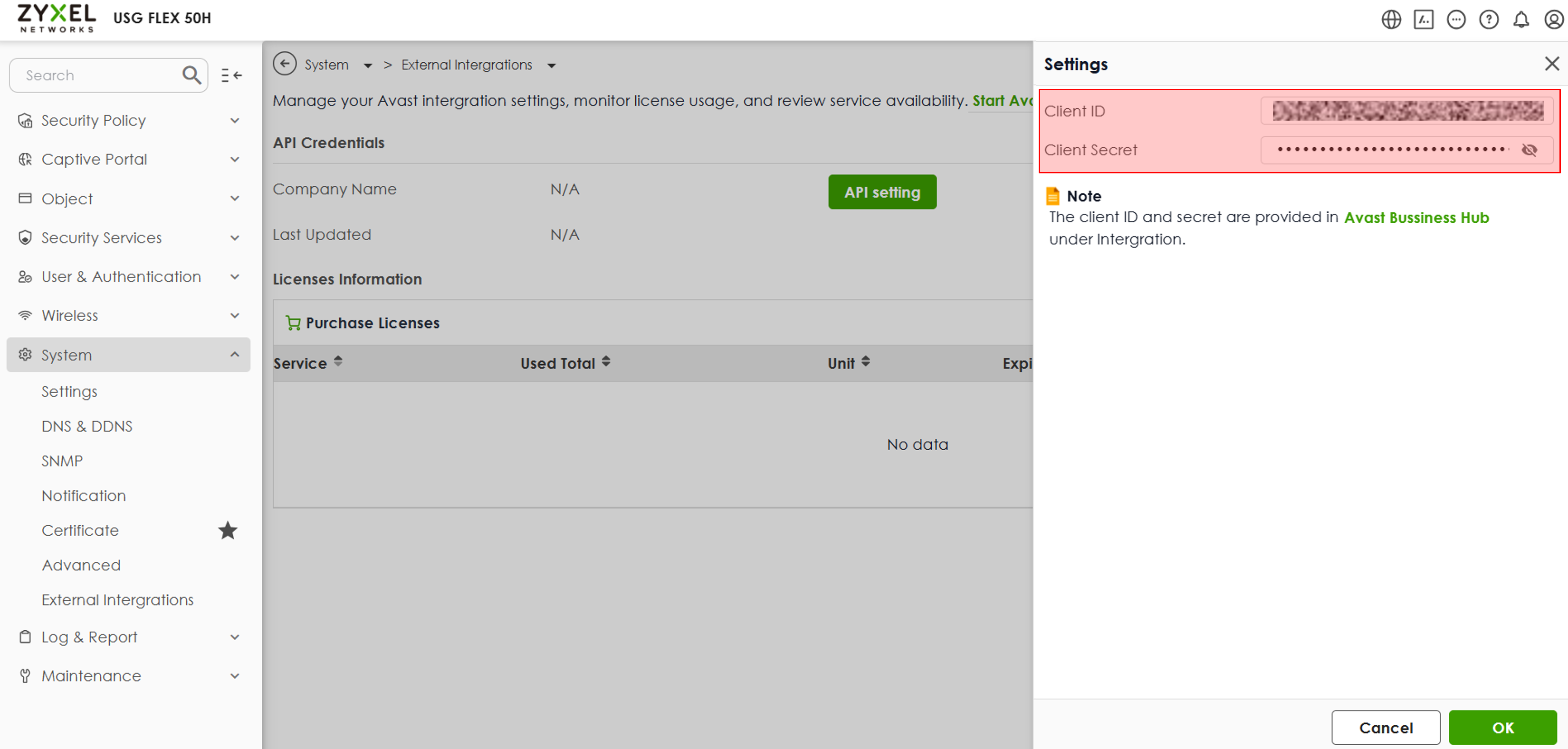
Task: Click the API setting button
Action: [882, 192]
